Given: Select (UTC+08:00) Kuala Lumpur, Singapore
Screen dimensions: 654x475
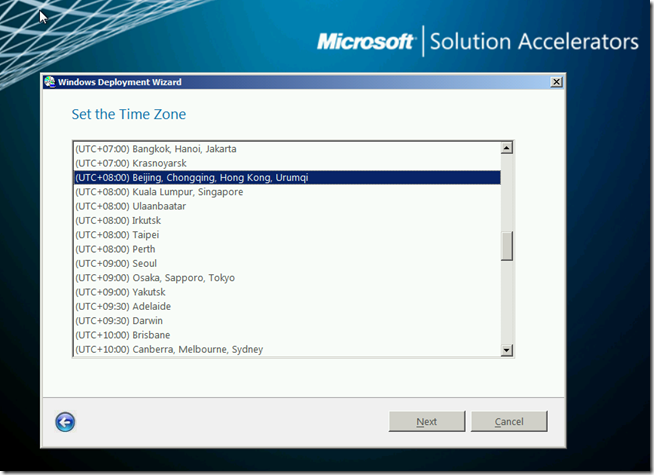Looking at the screenshot, I should tap(287, 192).
